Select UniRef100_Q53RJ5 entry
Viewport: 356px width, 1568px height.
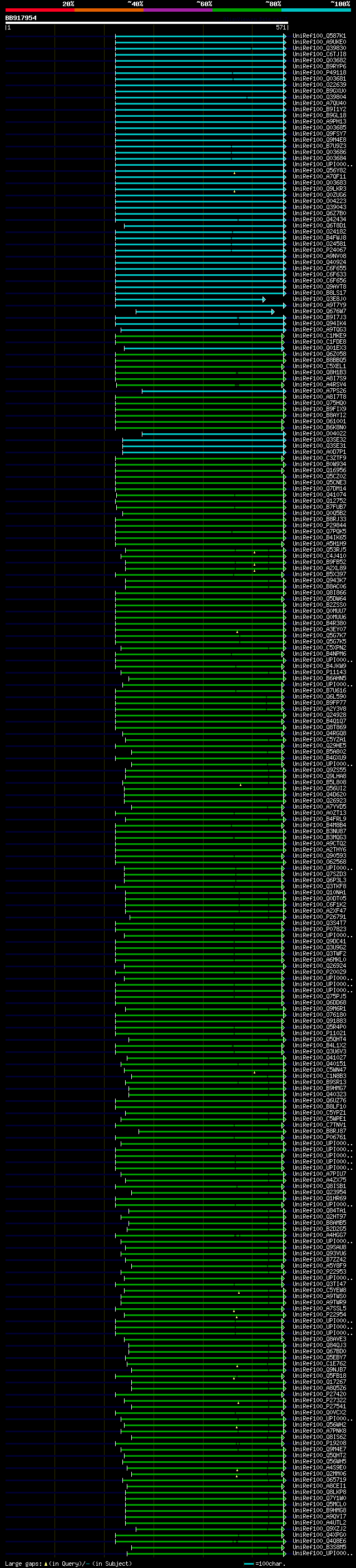[319, 550]
